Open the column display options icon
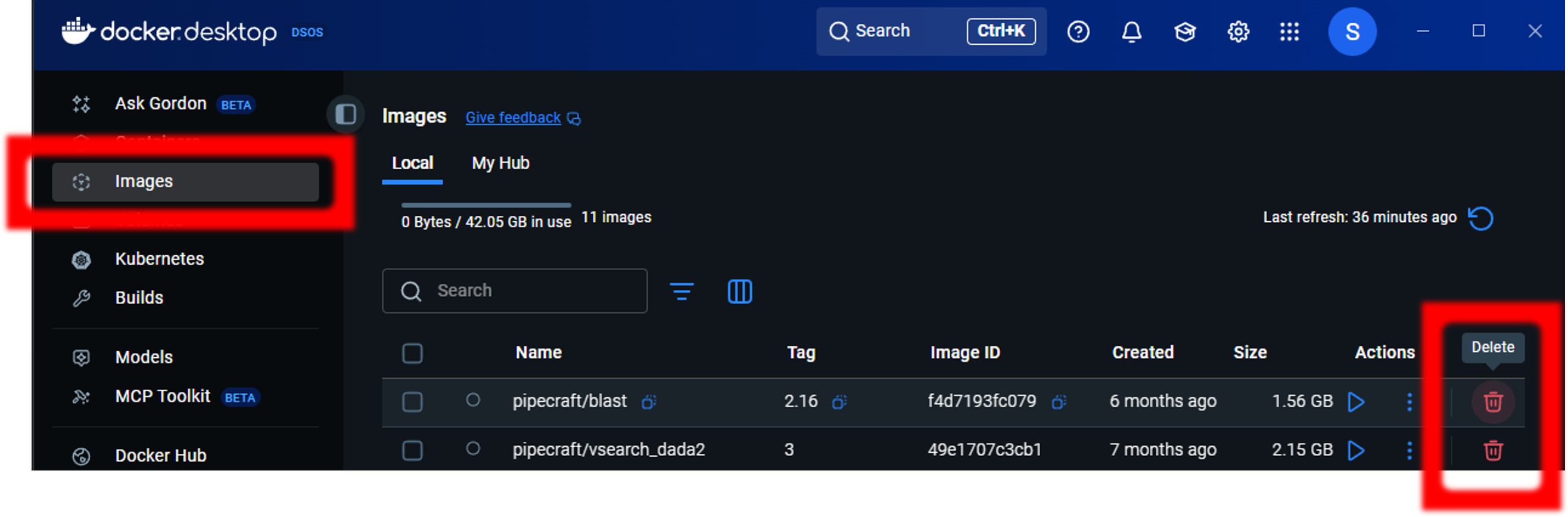 click(739, 291)
